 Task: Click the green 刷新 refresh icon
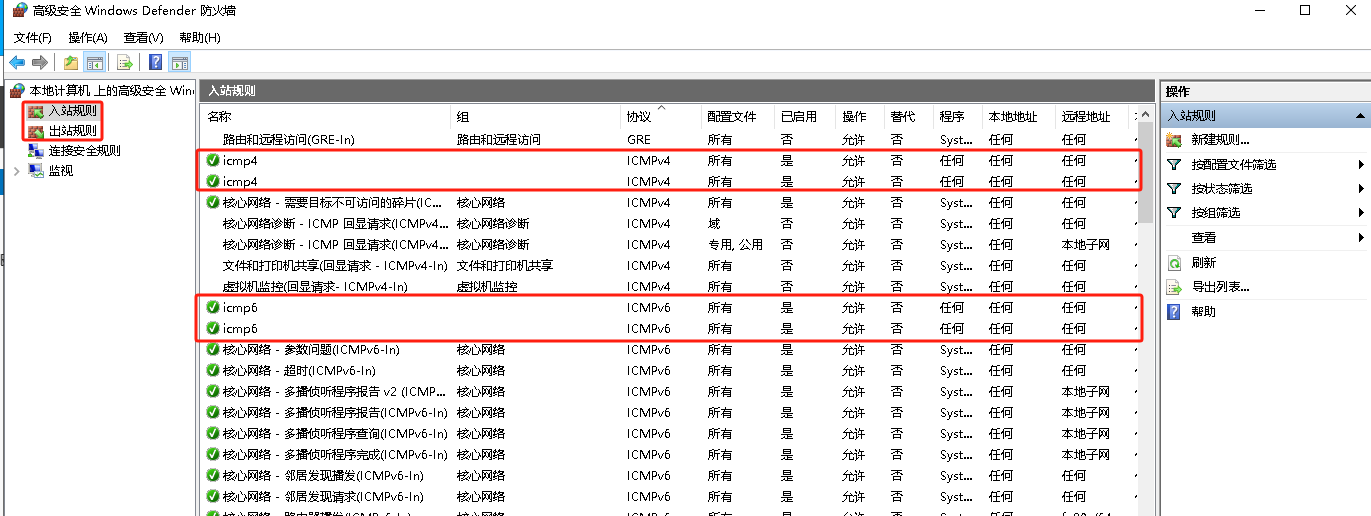[x=1174, y=263]
